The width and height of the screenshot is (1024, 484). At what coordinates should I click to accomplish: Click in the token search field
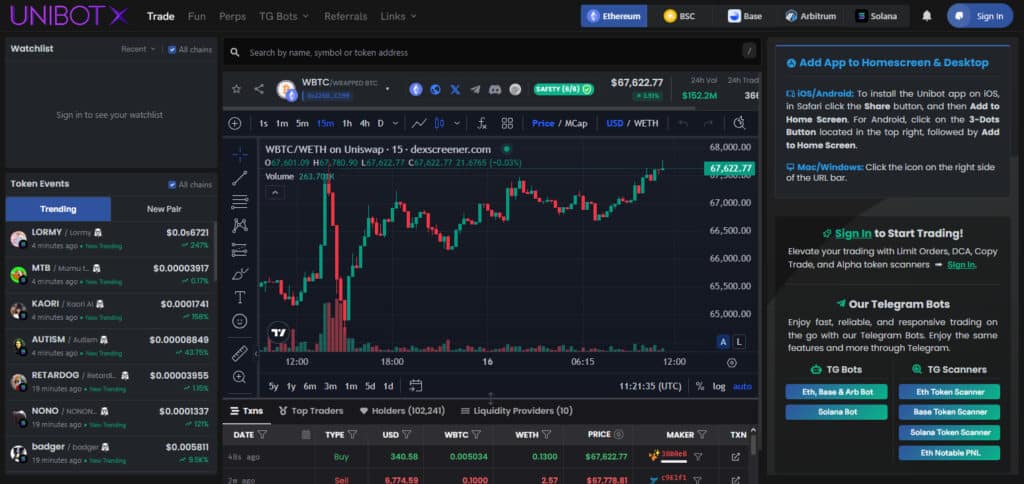(x=491, y=52)
